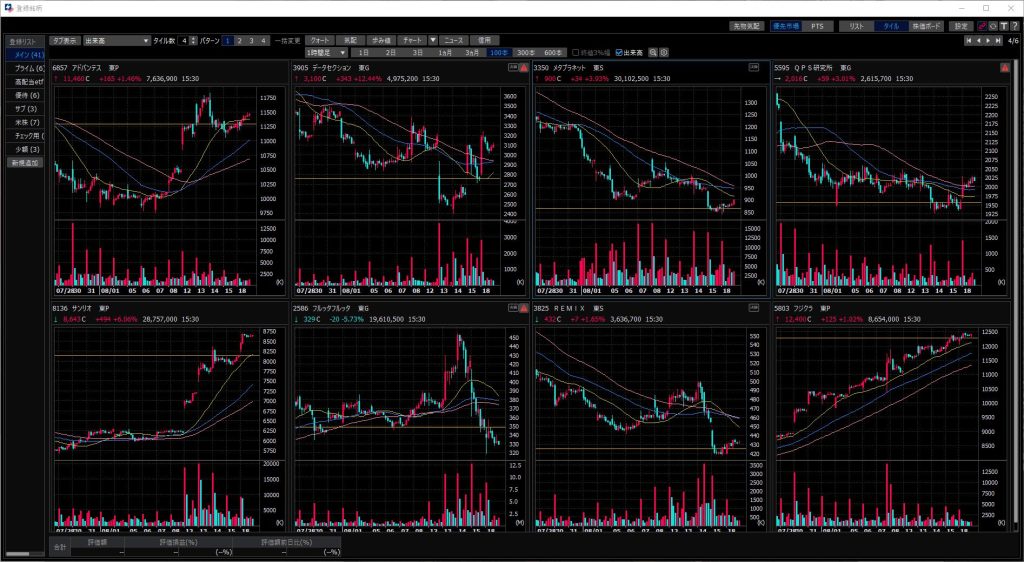Click the 新規追加 button in sidebar
The width and height of the screenshot is (1024, 562).
23,162
